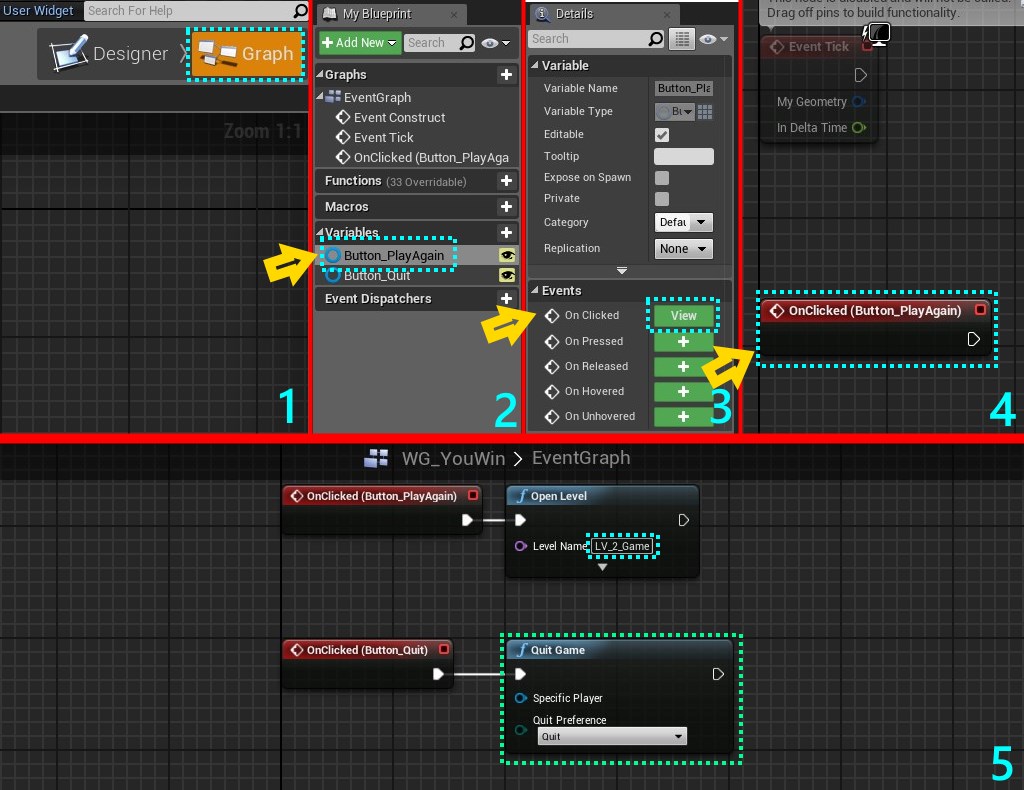Open Details view options eye menu
Screen dimensions: 1024x790
[x=712, y=40]
